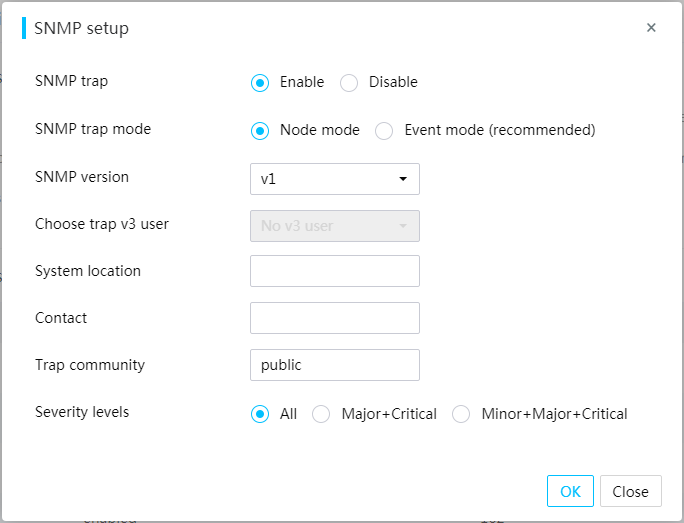Click the System location input field
This screenshot has height=523, width=684.
[335, 271]
